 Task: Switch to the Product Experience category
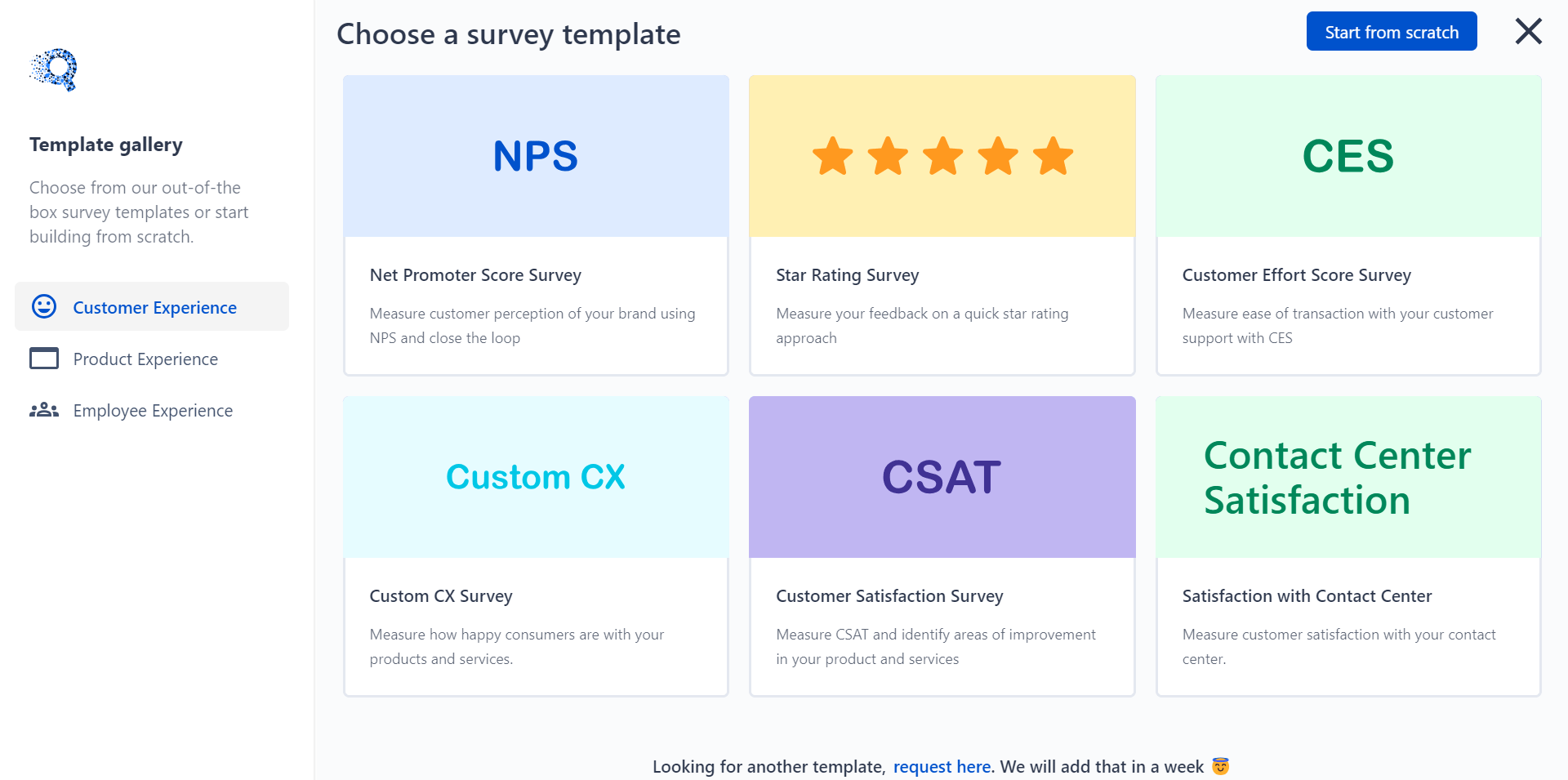coord(145,359)
